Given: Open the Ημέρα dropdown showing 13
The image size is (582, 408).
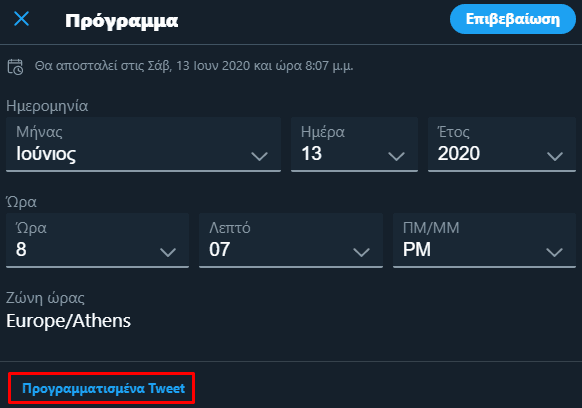Looking at the screenshot, I should 354,144.
